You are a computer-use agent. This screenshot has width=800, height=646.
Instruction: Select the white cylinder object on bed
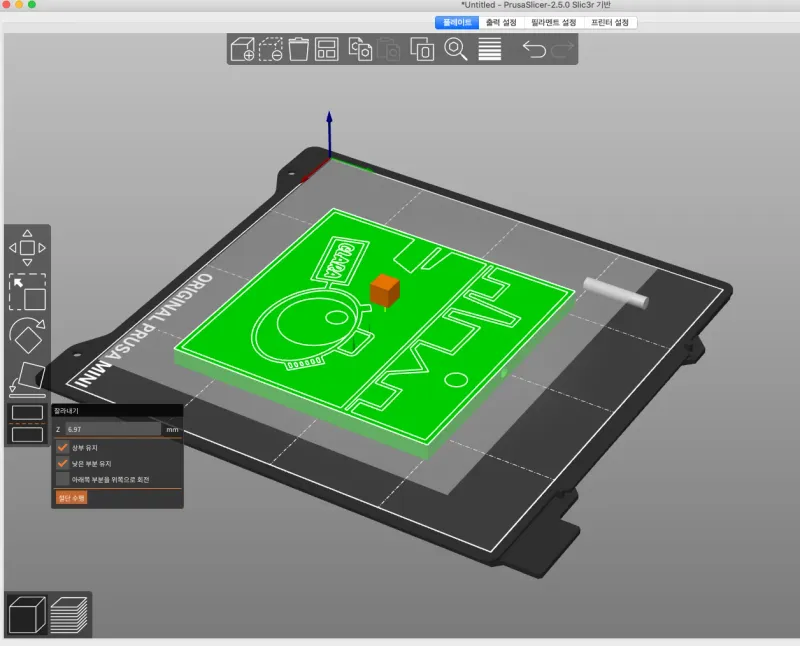[615, 292]
